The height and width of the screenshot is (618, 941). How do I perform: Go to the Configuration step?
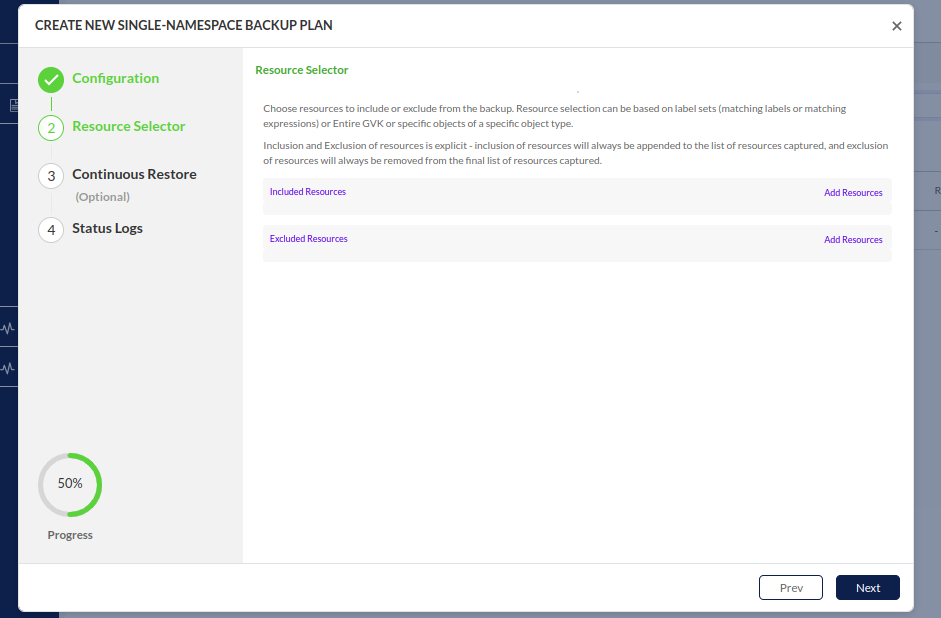115,79
